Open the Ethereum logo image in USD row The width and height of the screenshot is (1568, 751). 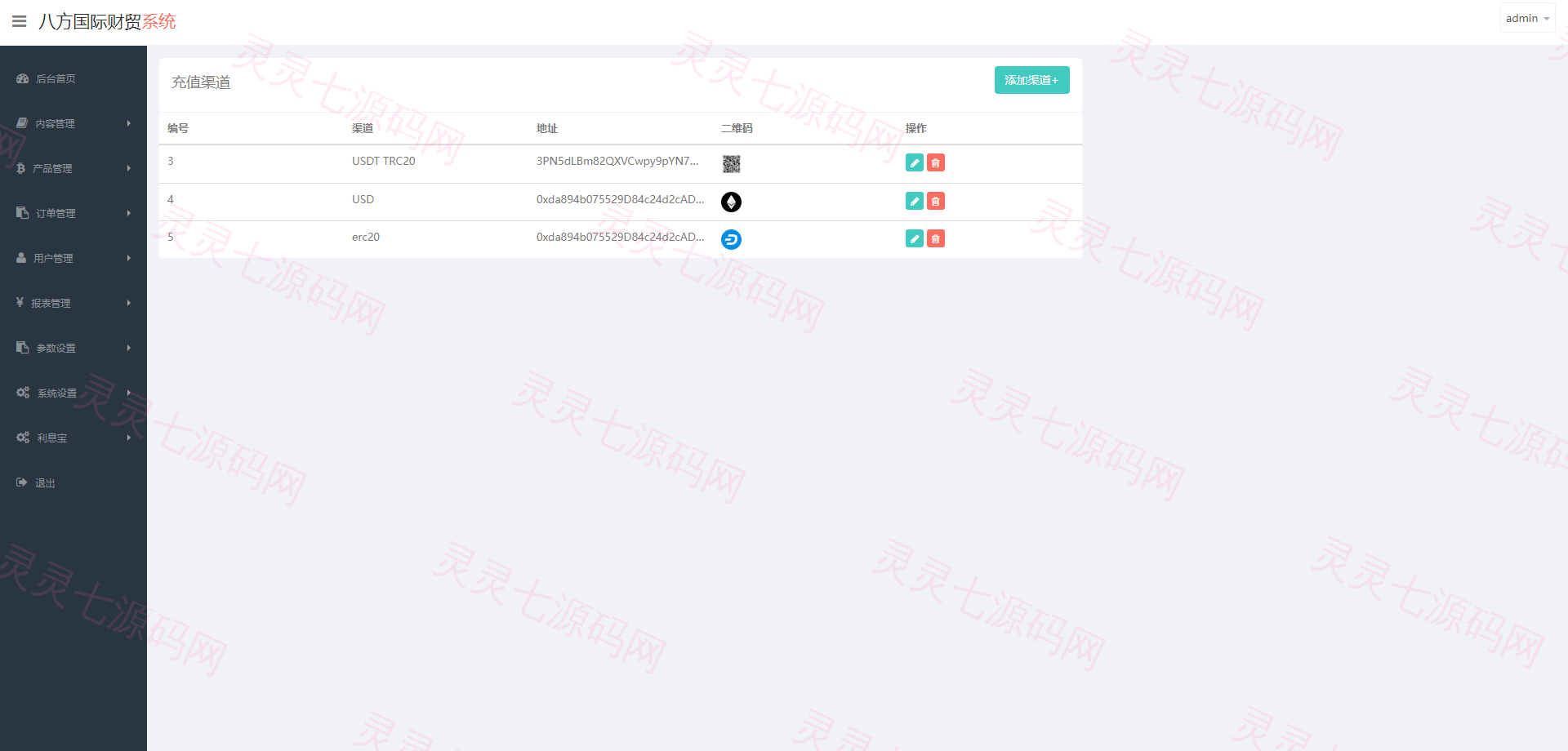[x=731, y=202]
